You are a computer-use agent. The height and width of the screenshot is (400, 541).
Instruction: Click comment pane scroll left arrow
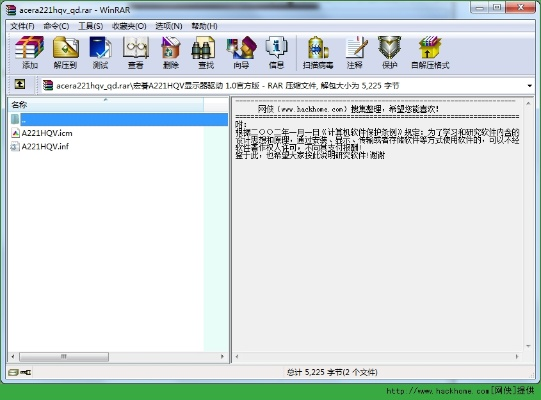click(x=237, y=357)
